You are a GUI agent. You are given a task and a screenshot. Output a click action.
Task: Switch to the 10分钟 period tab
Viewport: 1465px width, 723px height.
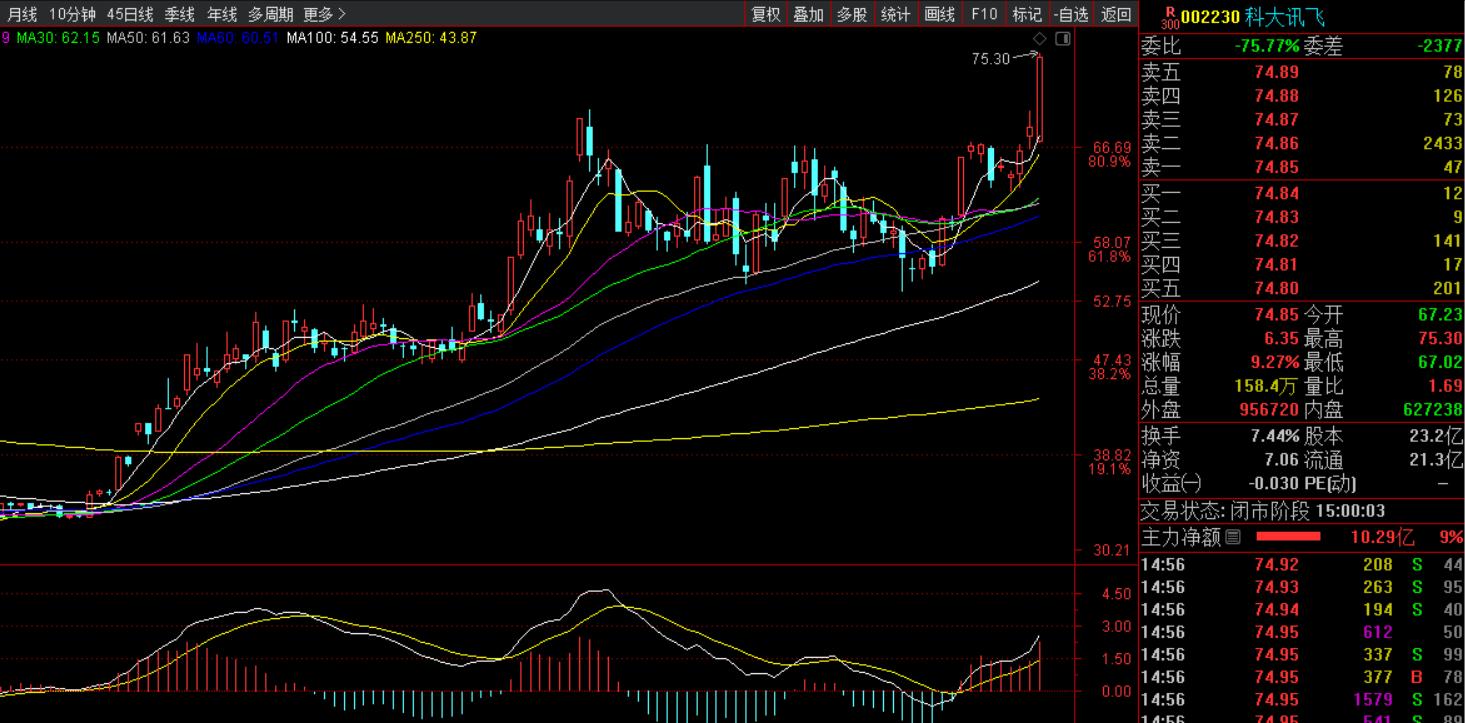point(71,14)
